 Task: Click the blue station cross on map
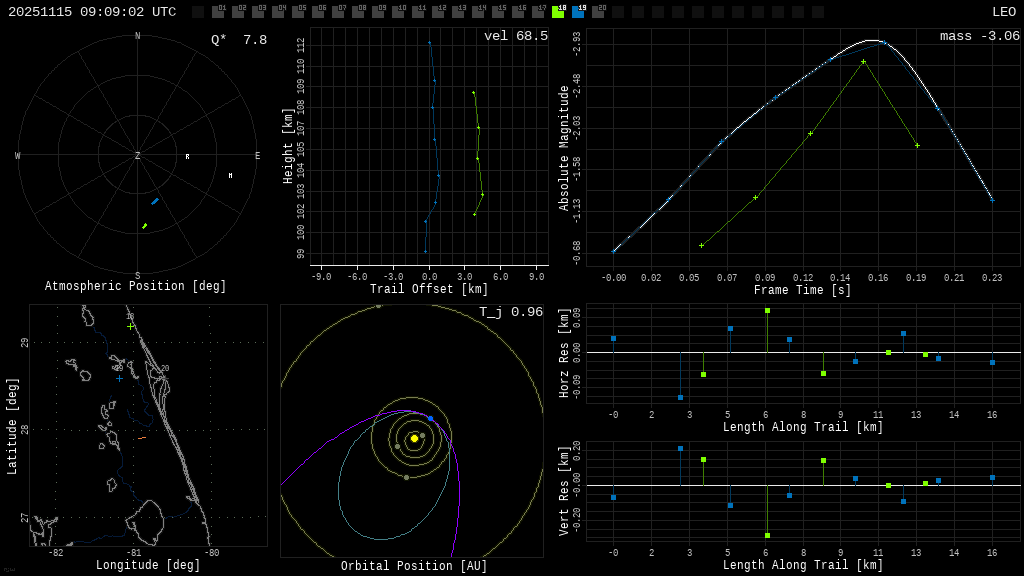click(x=119, y=378)
